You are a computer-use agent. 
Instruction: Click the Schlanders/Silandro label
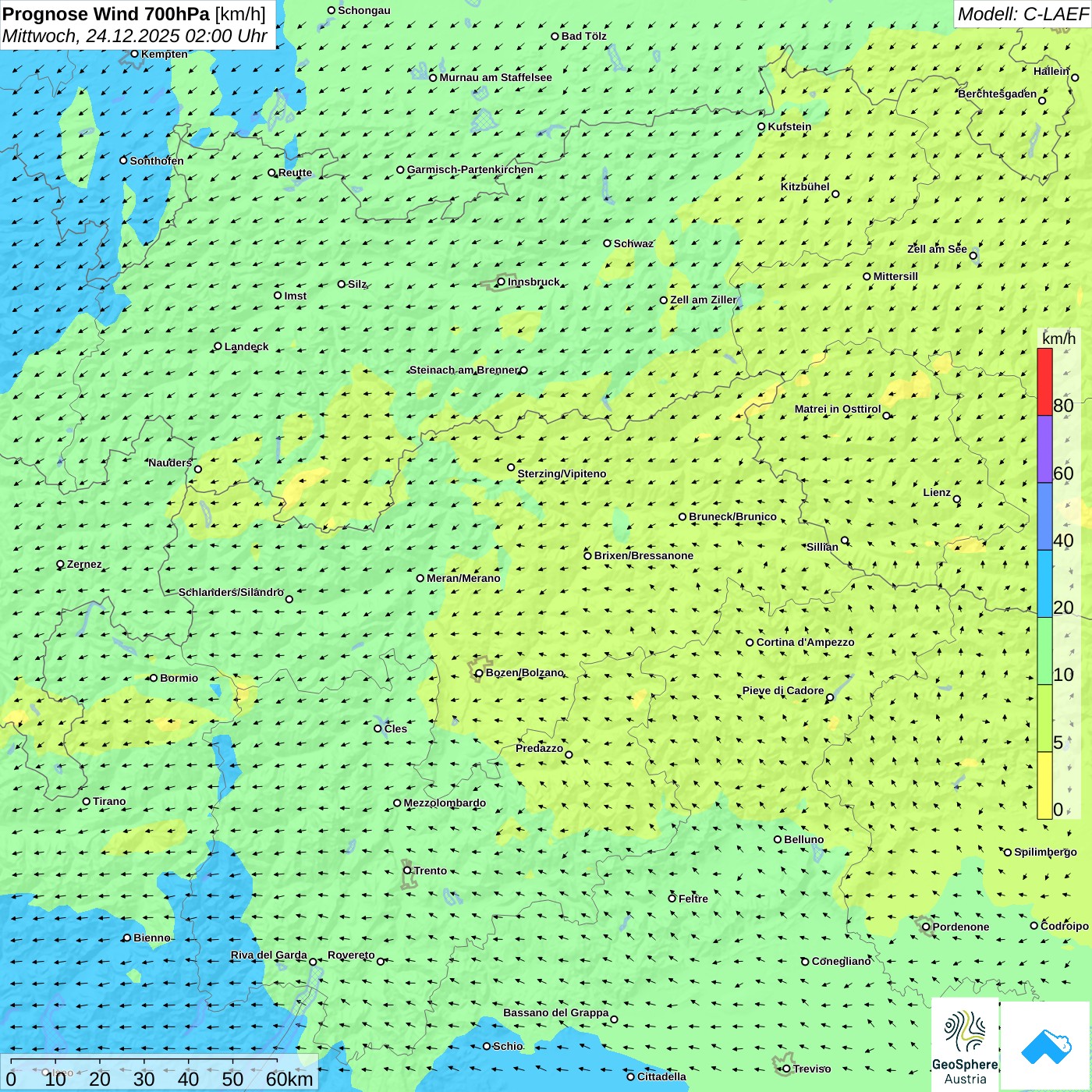point(231,592)
